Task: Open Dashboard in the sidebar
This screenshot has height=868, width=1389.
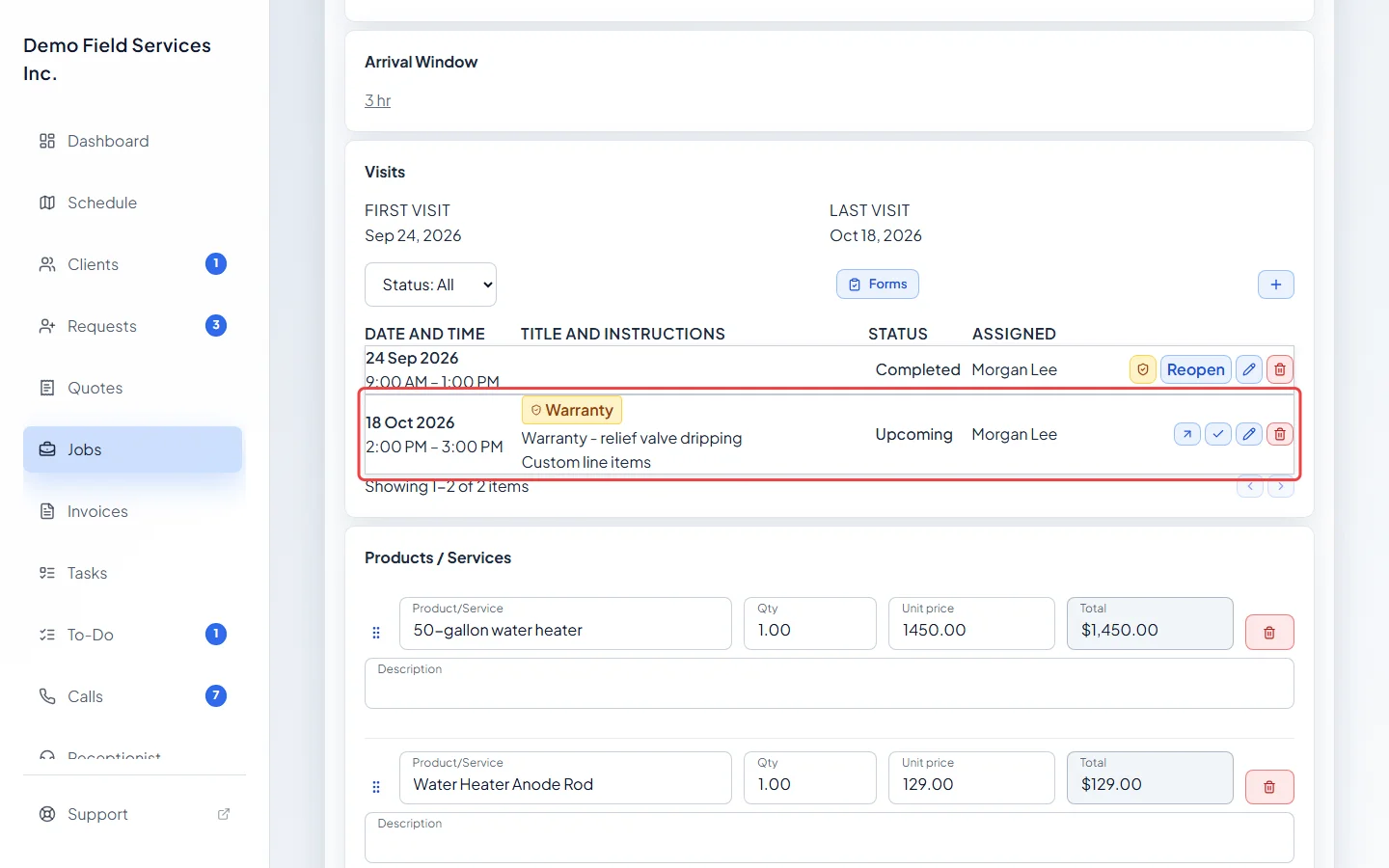Action: tap(133, 141)
